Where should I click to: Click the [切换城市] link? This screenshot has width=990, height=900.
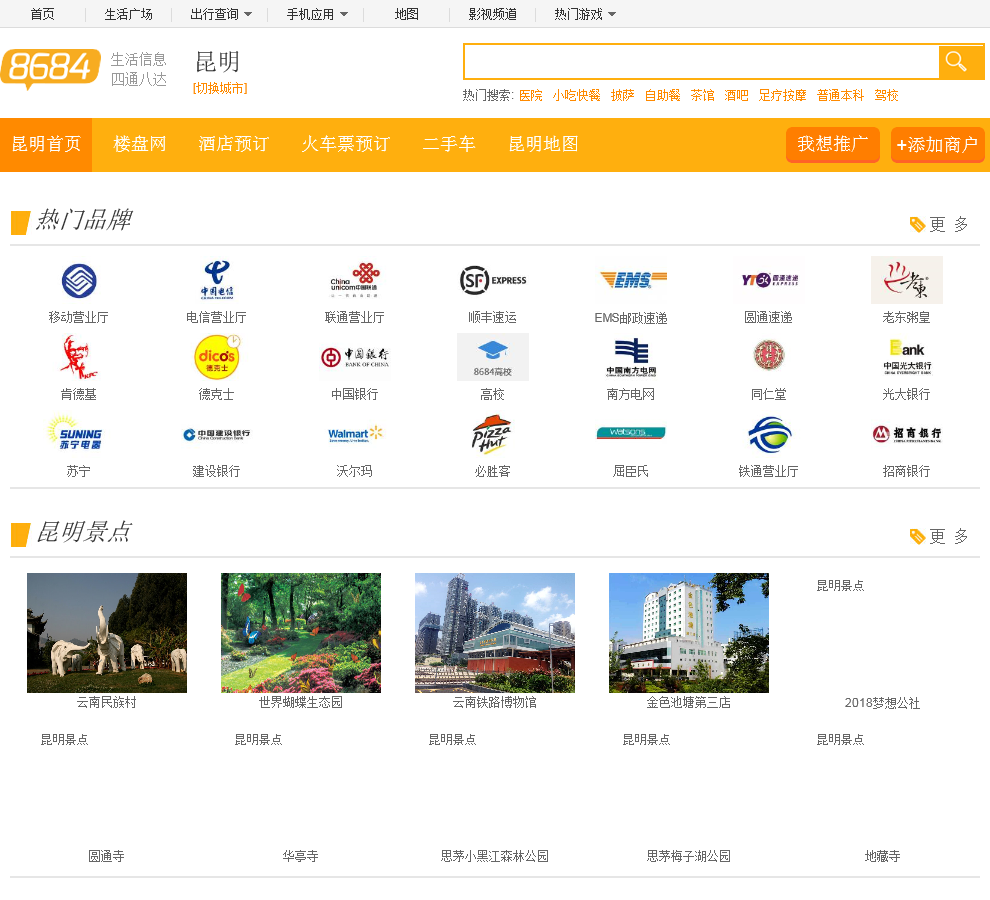(x=220, y=88)
